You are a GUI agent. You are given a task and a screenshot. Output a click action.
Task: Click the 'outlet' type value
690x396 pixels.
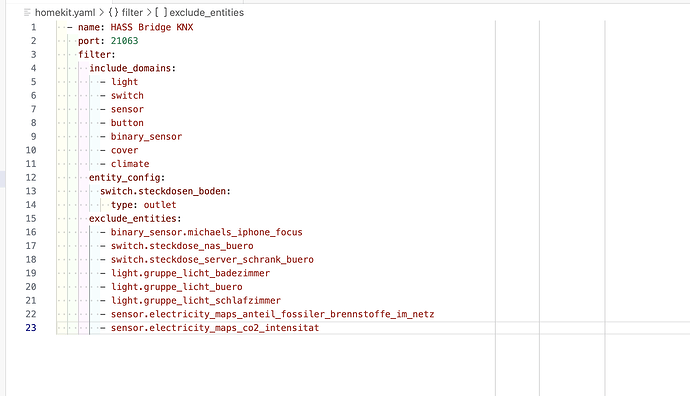(160, 205)
